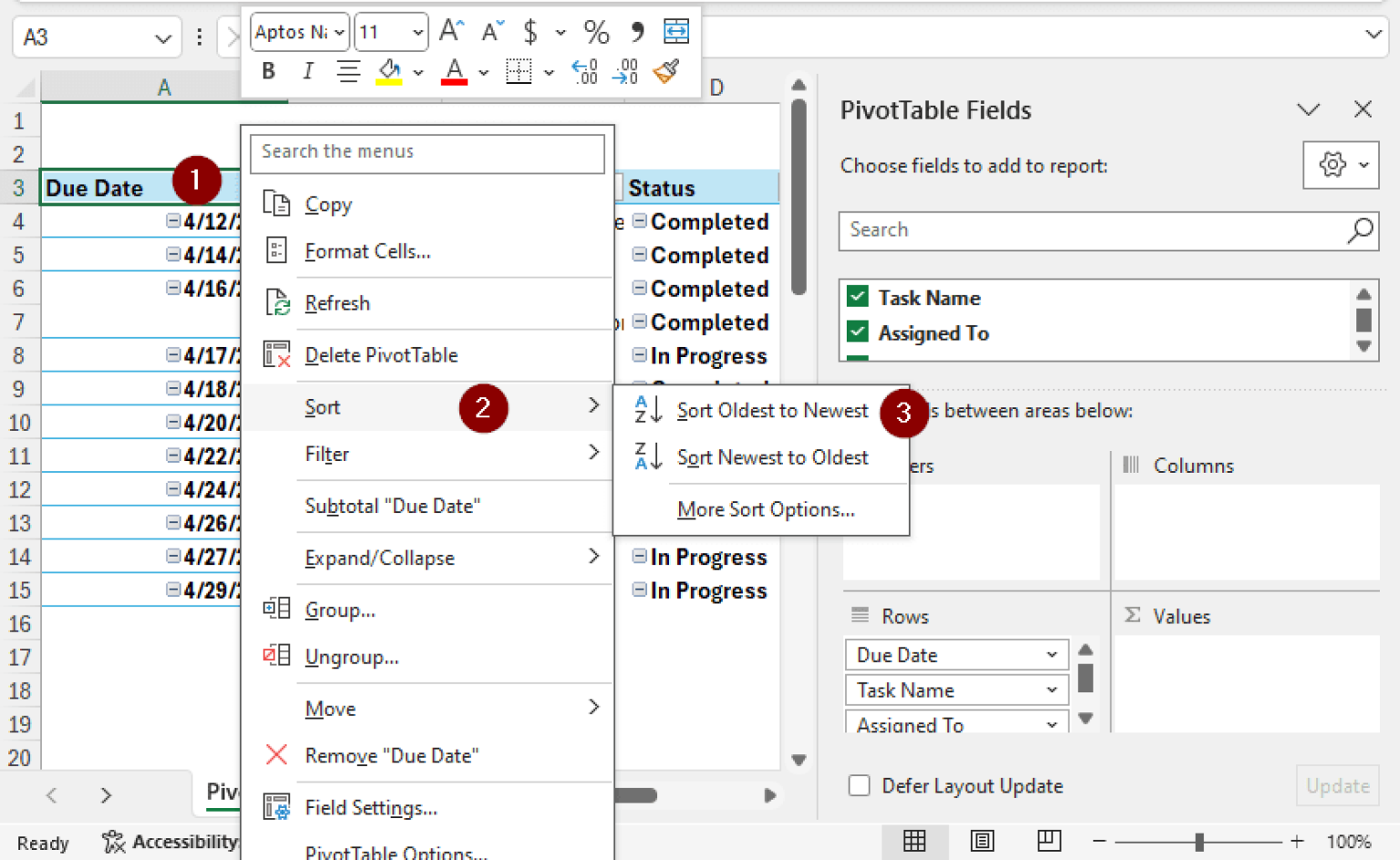Switch to Page Break Preview view

coord(1049,841)
